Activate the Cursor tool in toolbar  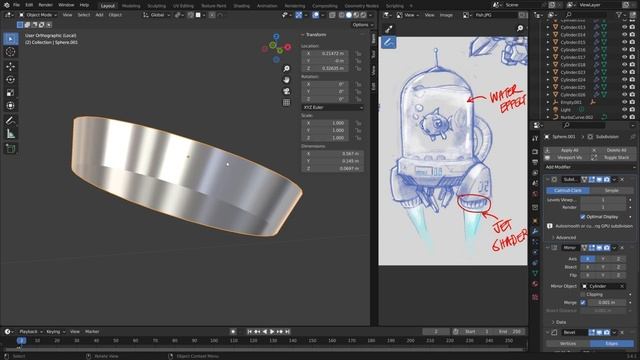point(11,52)
